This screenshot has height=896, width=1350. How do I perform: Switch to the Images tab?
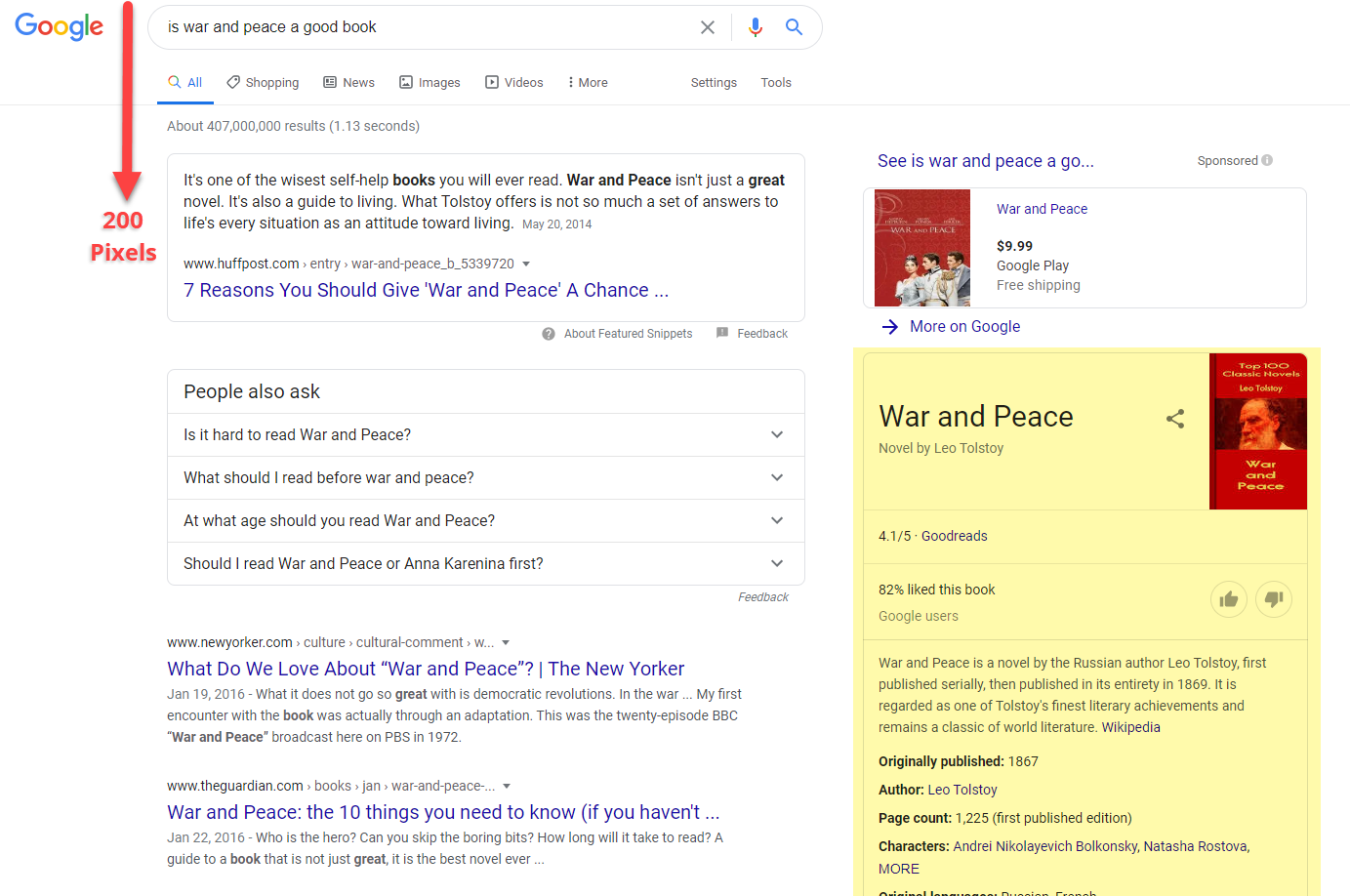click(430, 83)
